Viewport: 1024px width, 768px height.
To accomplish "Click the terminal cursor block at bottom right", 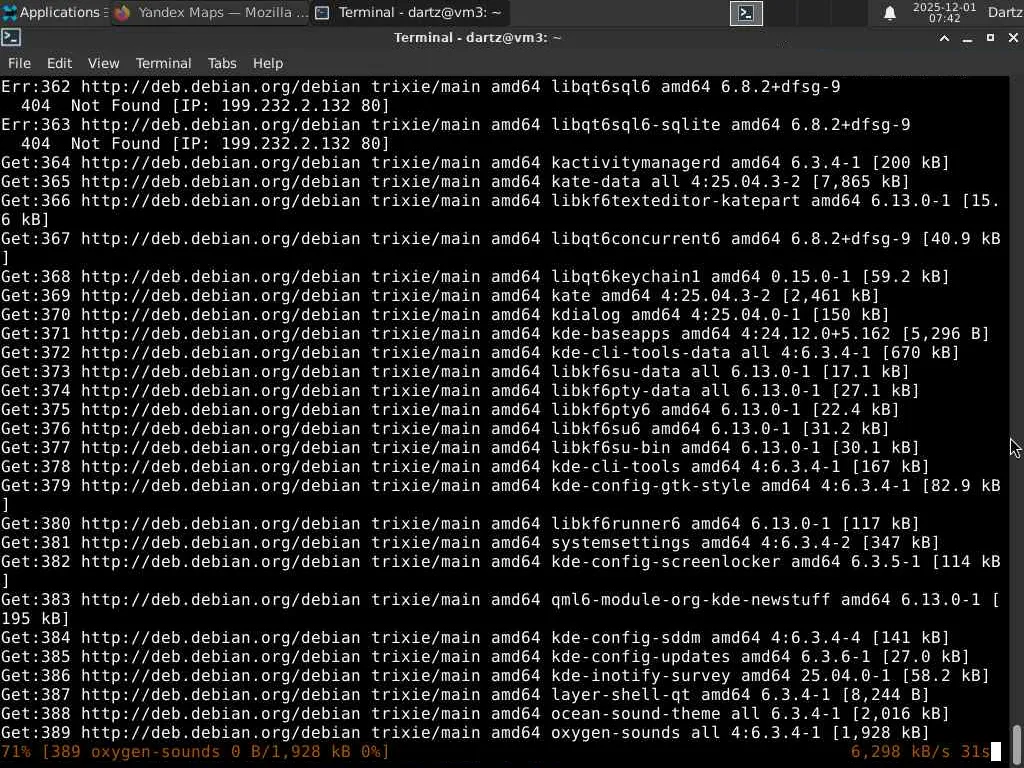I will (996, 752).
